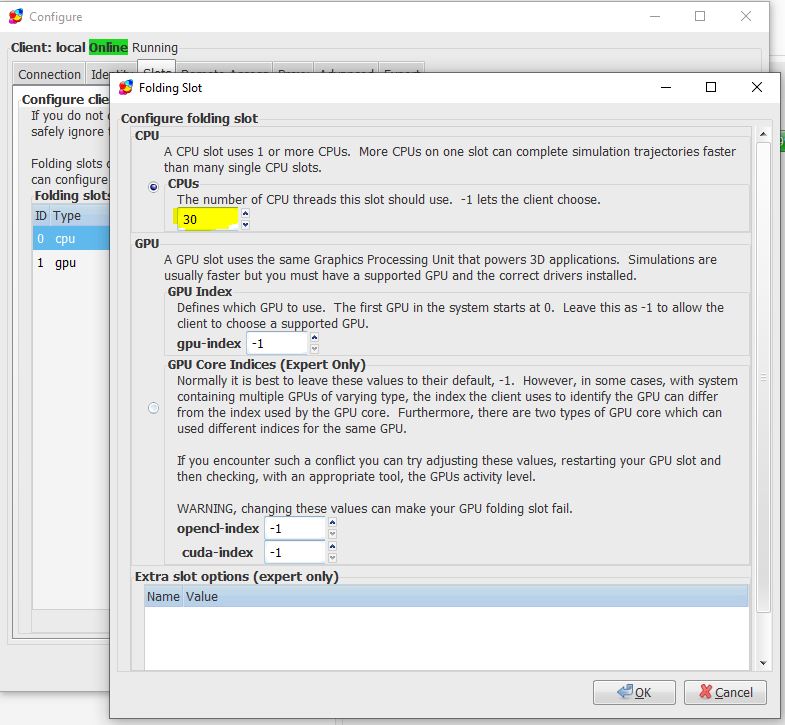
Task: Select the GPU slot radio button
Action: (x=152, y=407)
